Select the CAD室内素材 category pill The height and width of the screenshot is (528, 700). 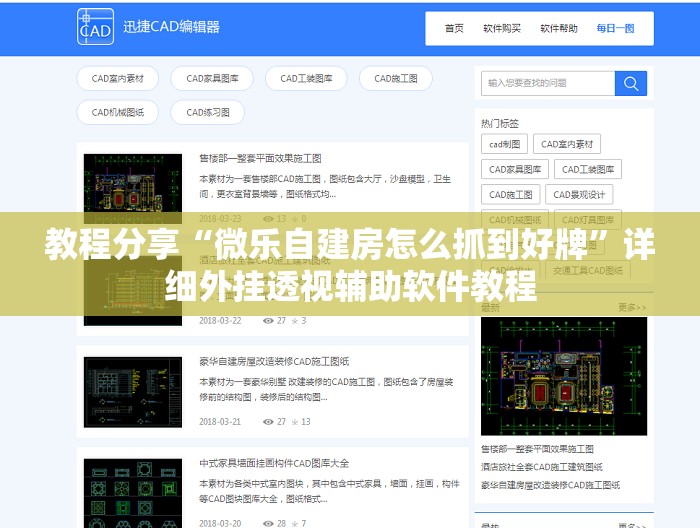(117, 79)
